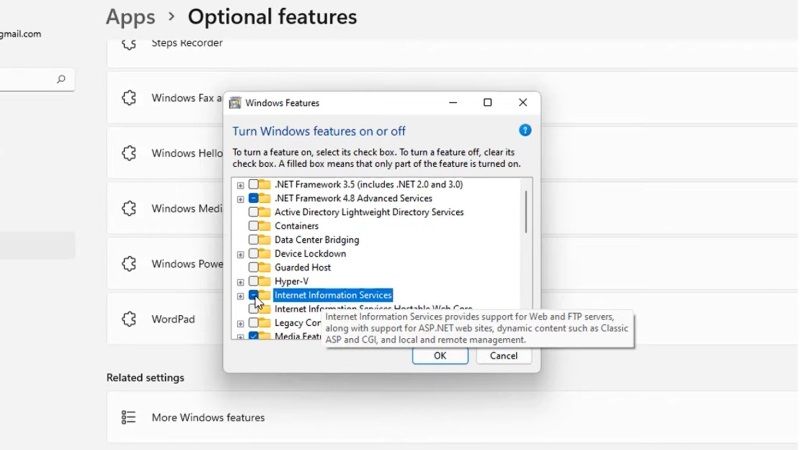Select the Hyper-V feature label
The image size is (800, 450).
click(x=291, y=281)
